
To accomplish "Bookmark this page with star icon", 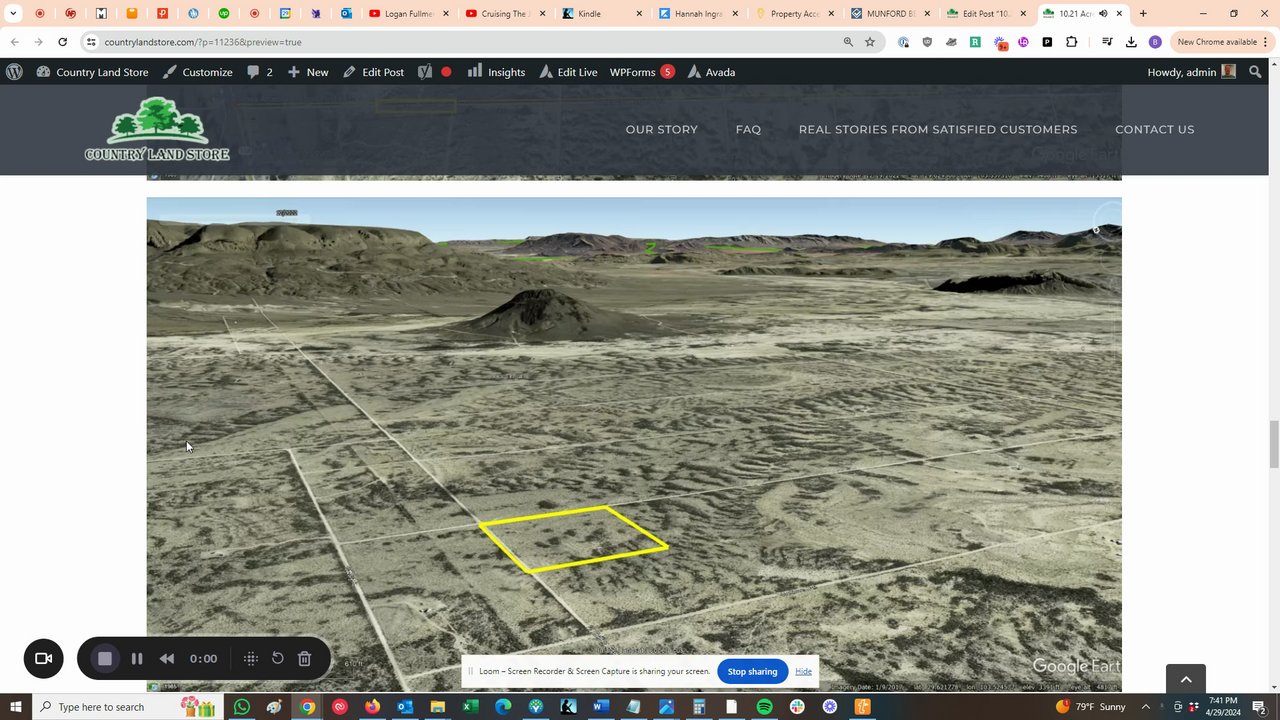I will [x=870, y=42].
